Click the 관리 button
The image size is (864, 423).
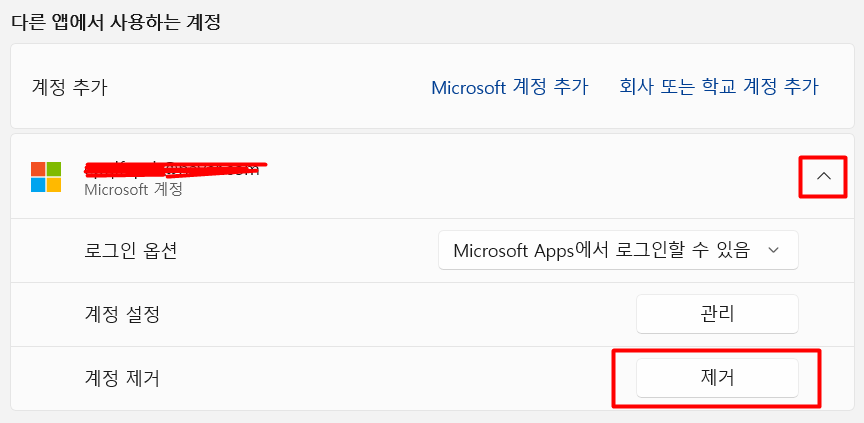[x=717, y=314]
